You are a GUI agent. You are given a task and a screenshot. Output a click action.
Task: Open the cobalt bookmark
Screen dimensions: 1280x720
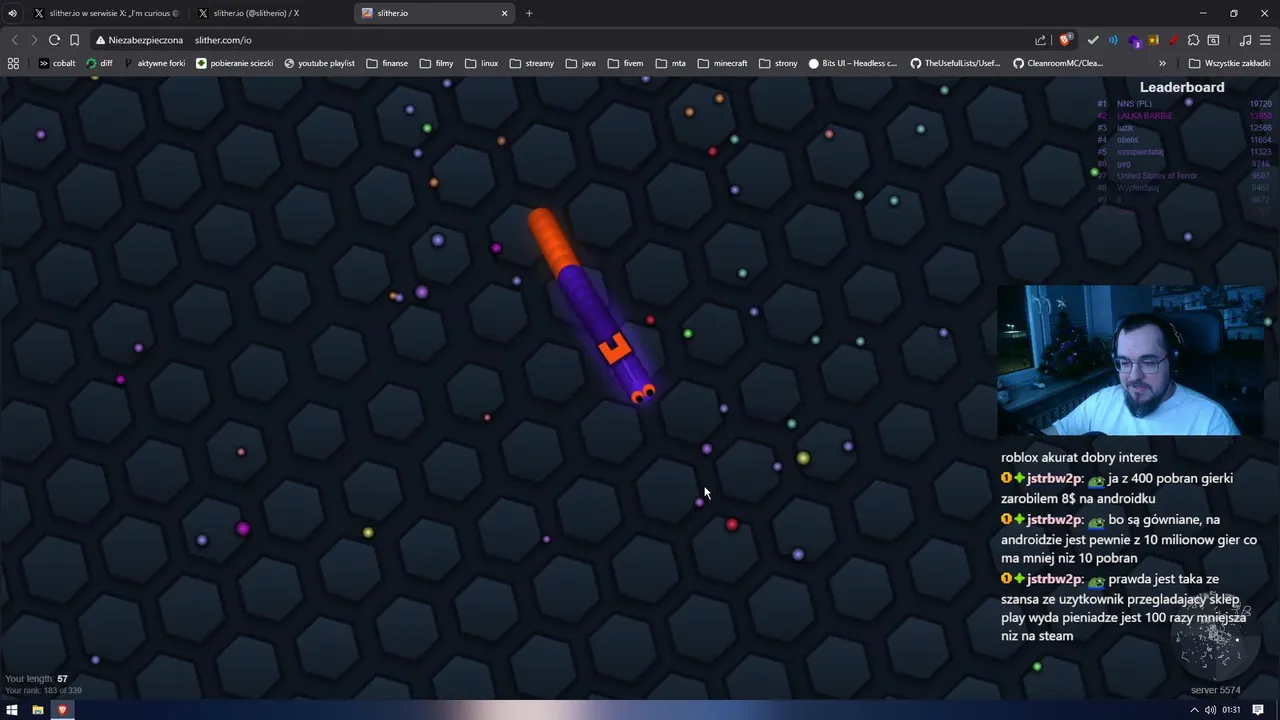[x=57, y=63]
